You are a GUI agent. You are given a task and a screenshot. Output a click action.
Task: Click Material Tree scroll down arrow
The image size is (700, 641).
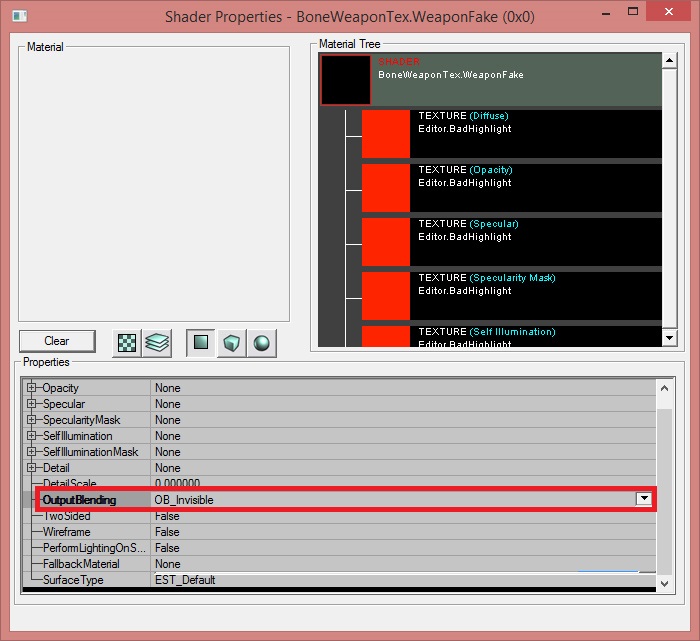(669, 338)
